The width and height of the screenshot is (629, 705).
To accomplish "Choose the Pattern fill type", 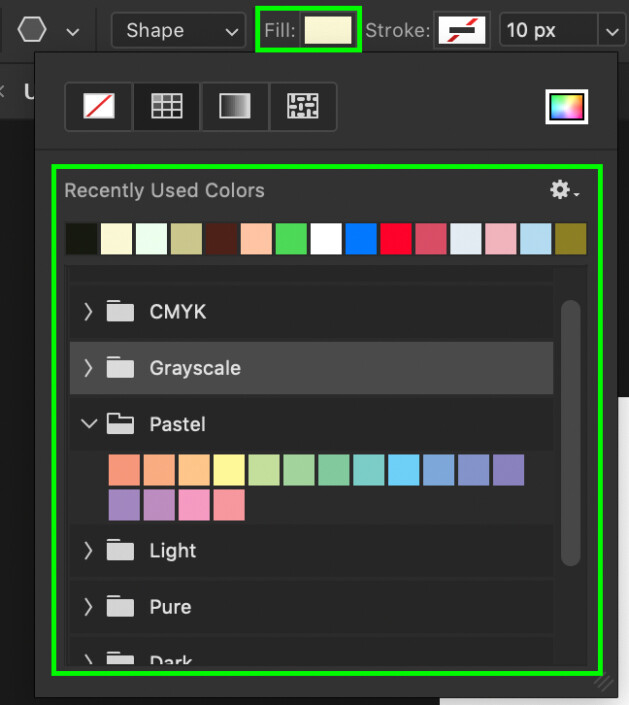I will (x=302, y=107).
